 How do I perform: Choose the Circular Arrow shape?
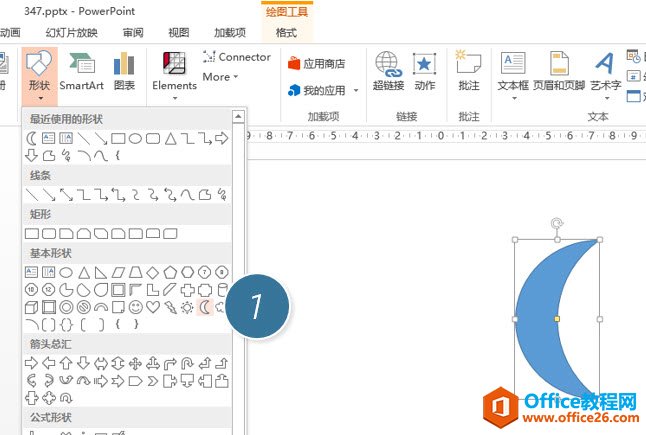click(x=66, y=398)
